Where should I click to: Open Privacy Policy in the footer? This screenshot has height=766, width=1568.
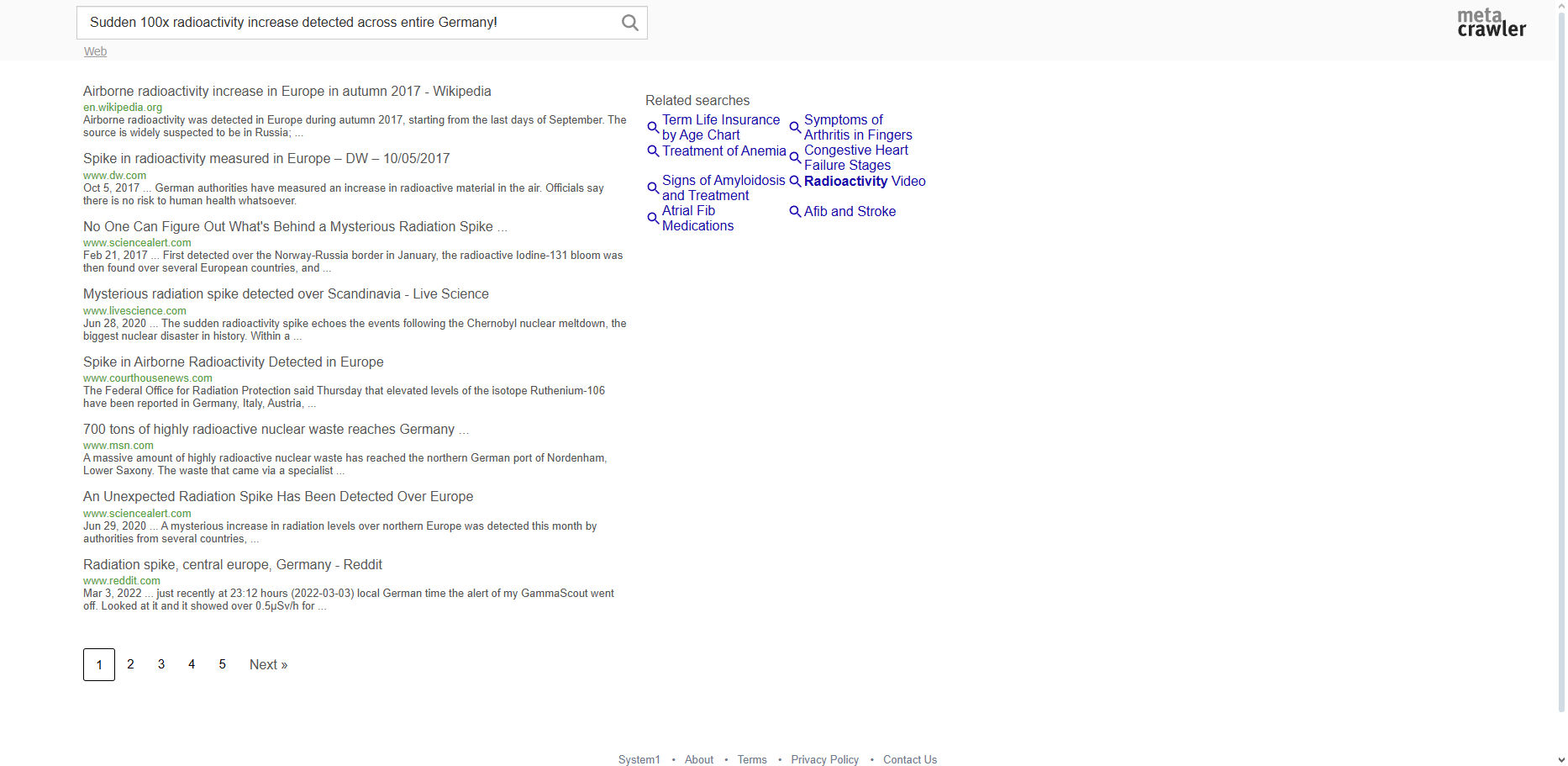824,759
